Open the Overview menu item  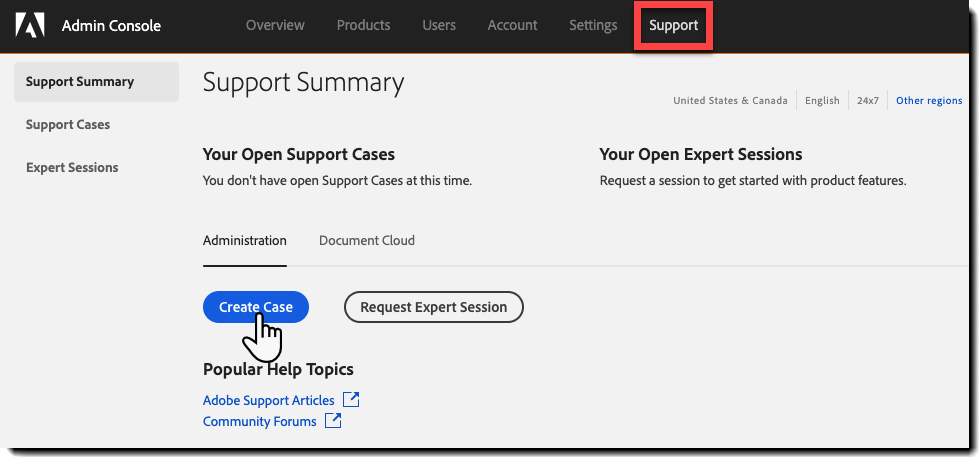click(275, 25)
